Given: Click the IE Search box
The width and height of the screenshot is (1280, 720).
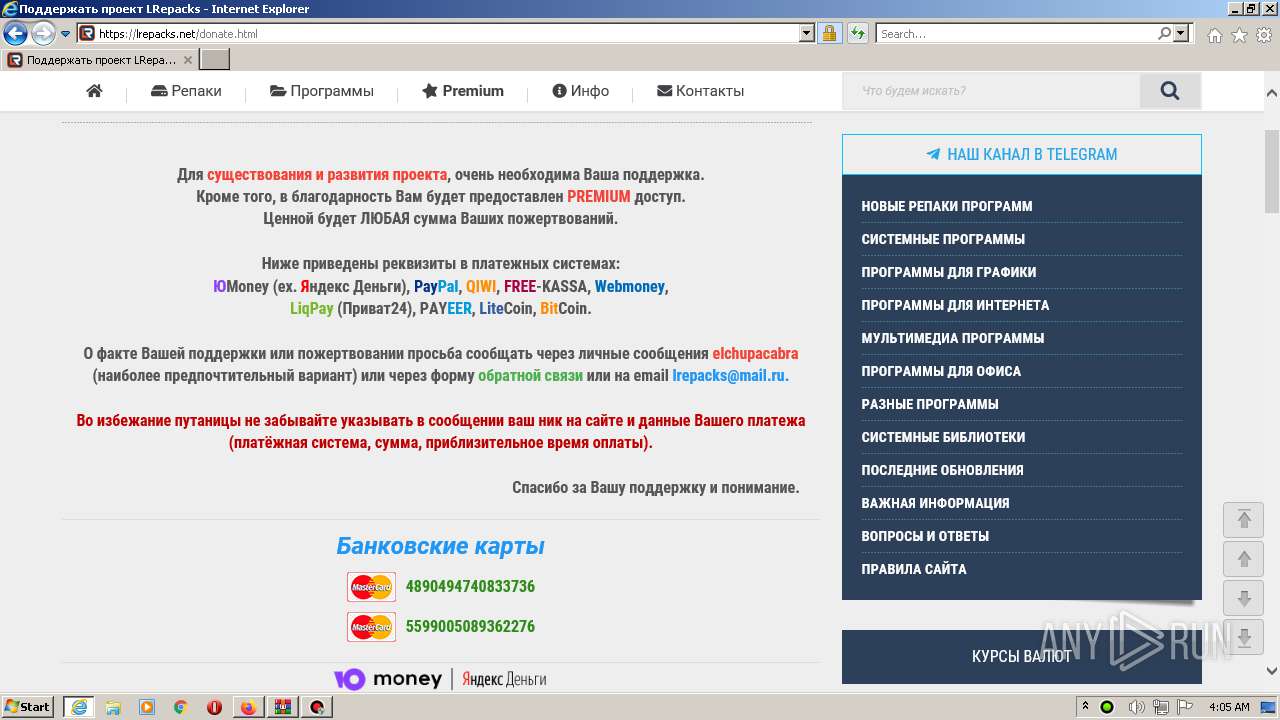Looking at the screenshot, I should point(1016,33).
